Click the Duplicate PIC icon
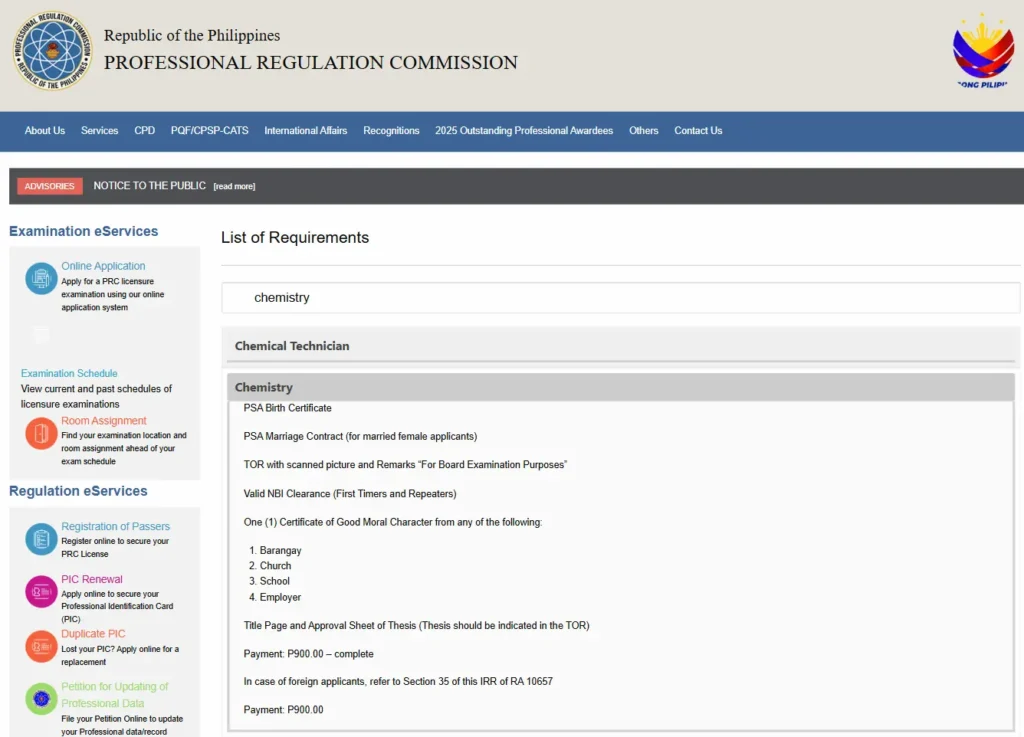 coord(40,646)
